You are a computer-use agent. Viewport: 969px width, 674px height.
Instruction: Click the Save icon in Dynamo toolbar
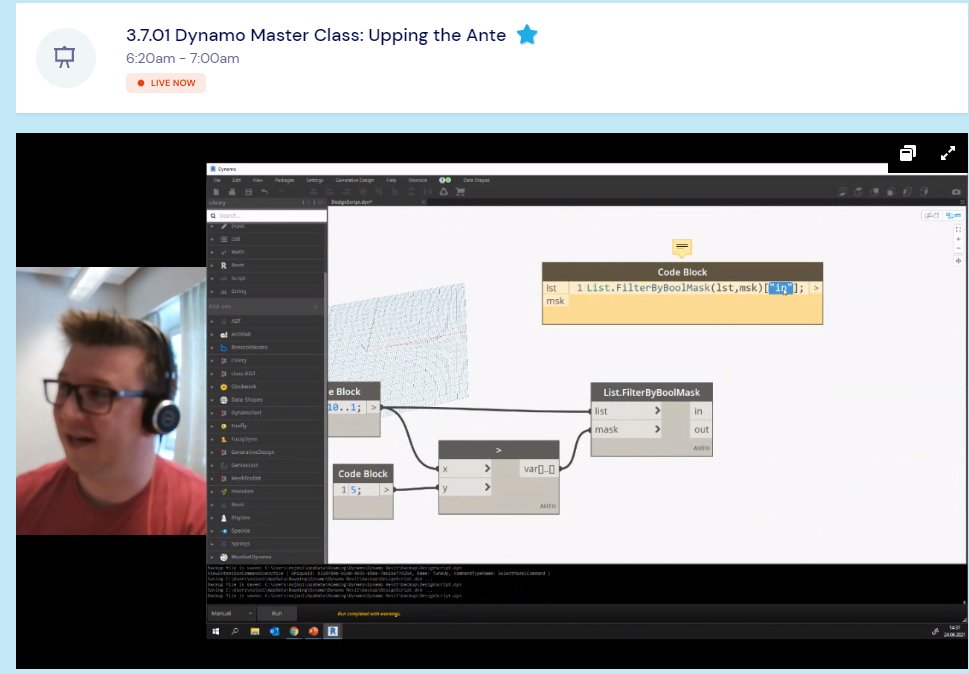[x=248, y=192]
